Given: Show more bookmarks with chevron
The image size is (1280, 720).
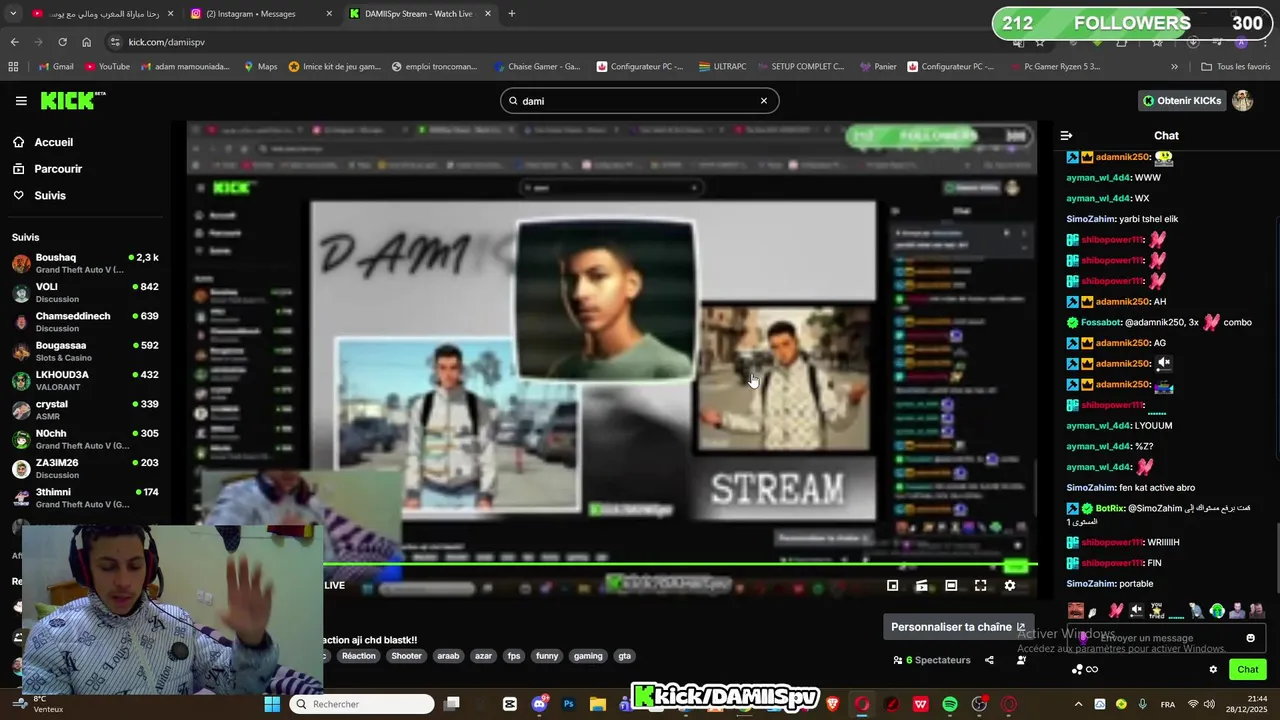Looking at the screenshot, I should tap(1174, 67).
